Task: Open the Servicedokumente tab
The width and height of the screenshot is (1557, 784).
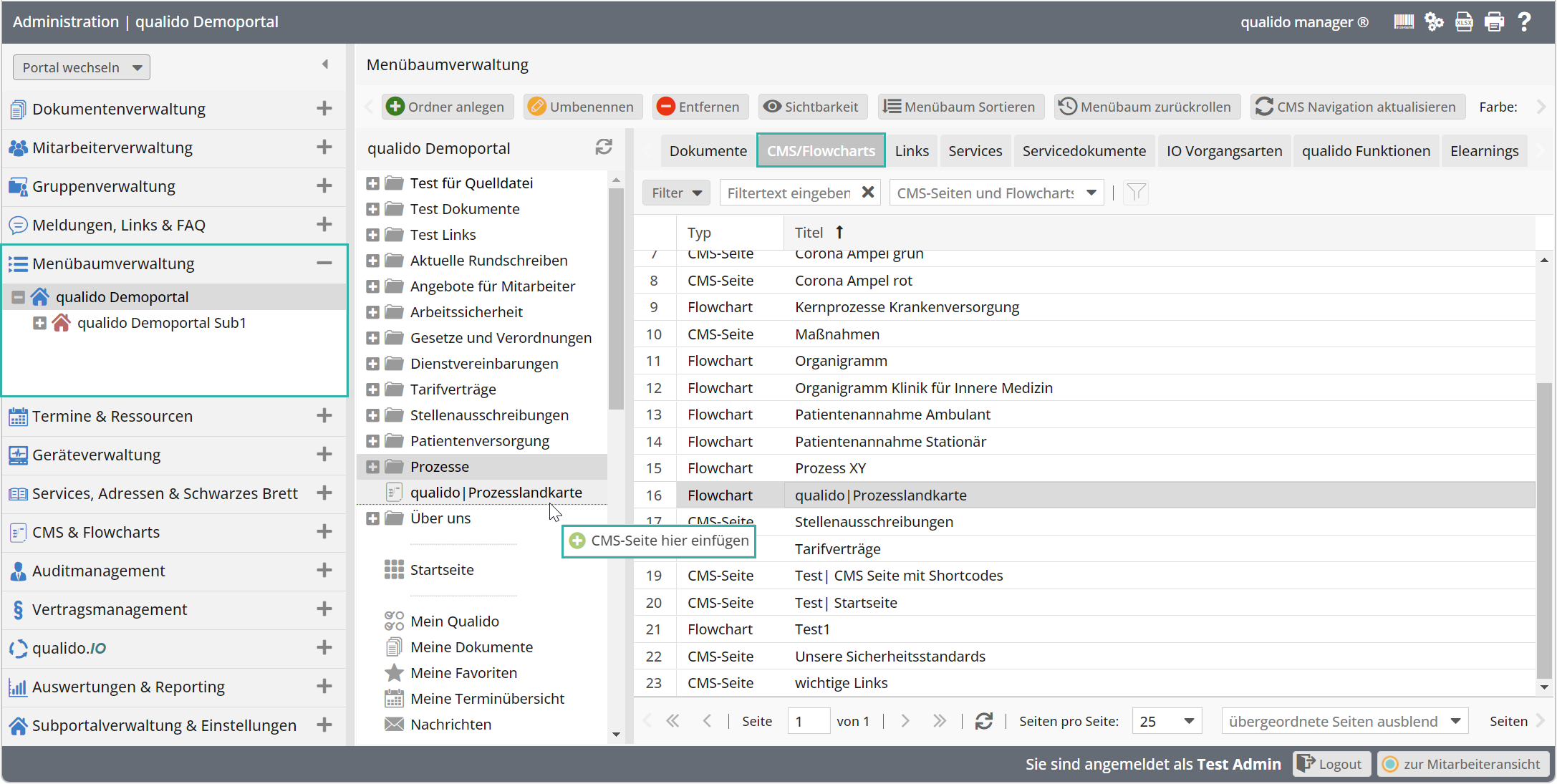Action: [1084, 151]
